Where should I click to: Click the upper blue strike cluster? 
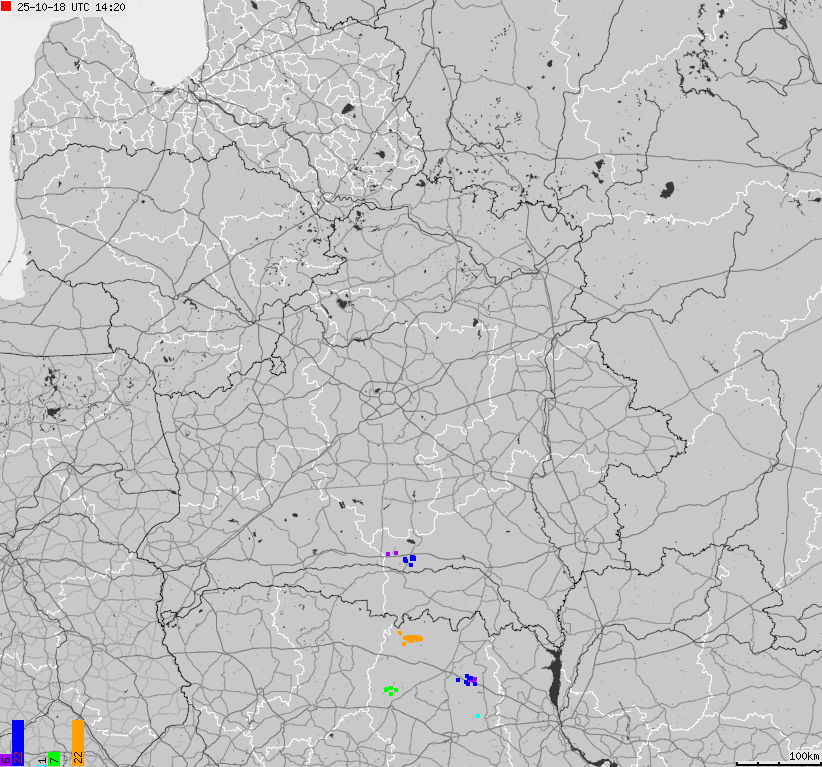coord(409,560)
